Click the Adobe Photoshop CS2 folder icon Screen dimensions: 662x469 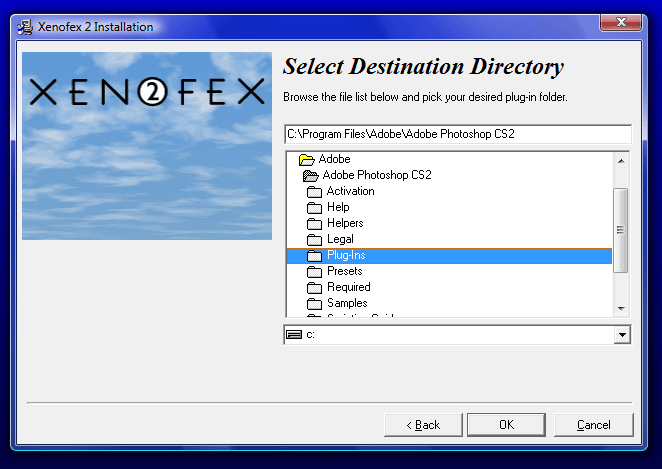[310, 176]
